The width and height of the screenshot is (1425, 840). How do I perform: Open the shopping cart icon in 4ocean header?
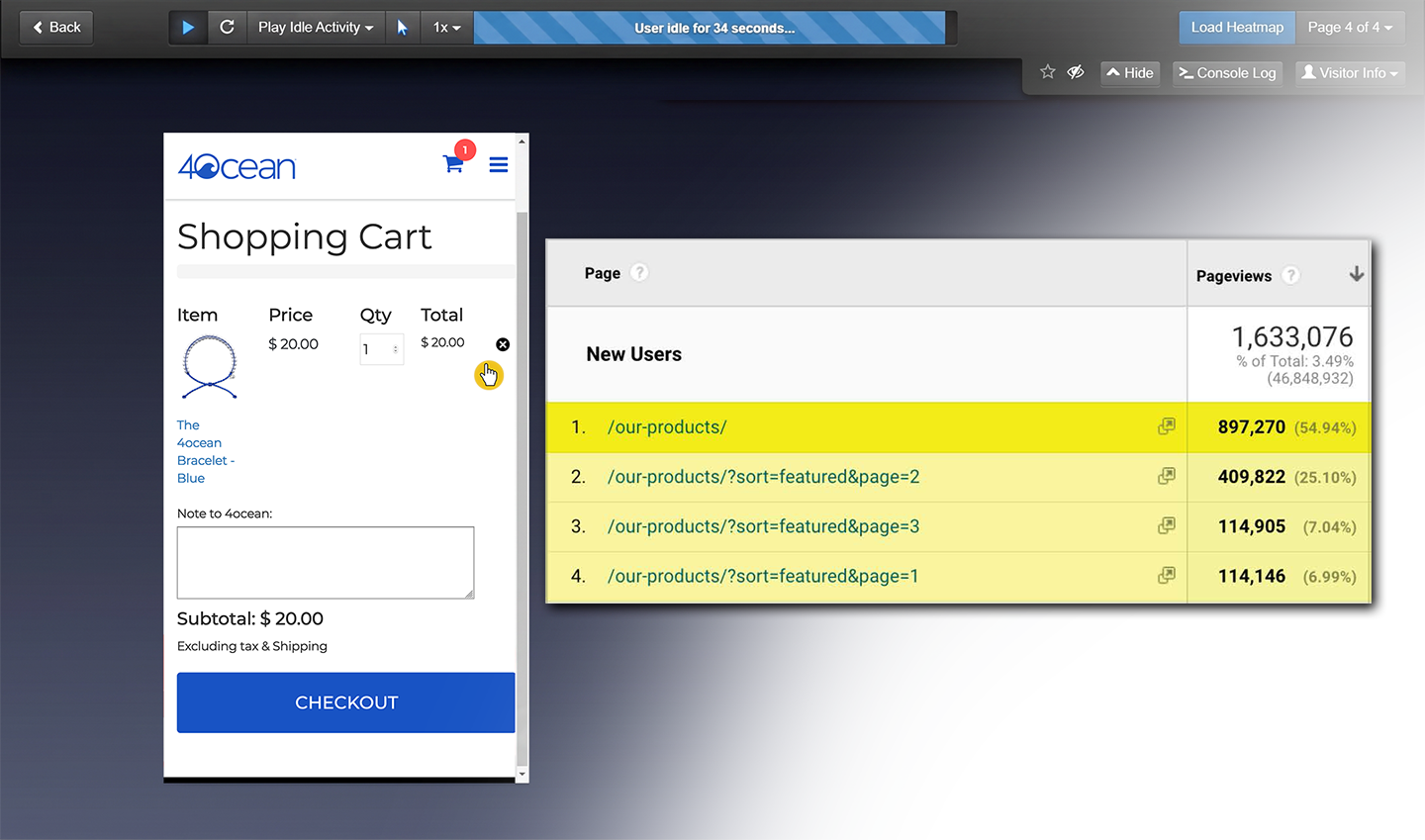(x=453, y=163)
